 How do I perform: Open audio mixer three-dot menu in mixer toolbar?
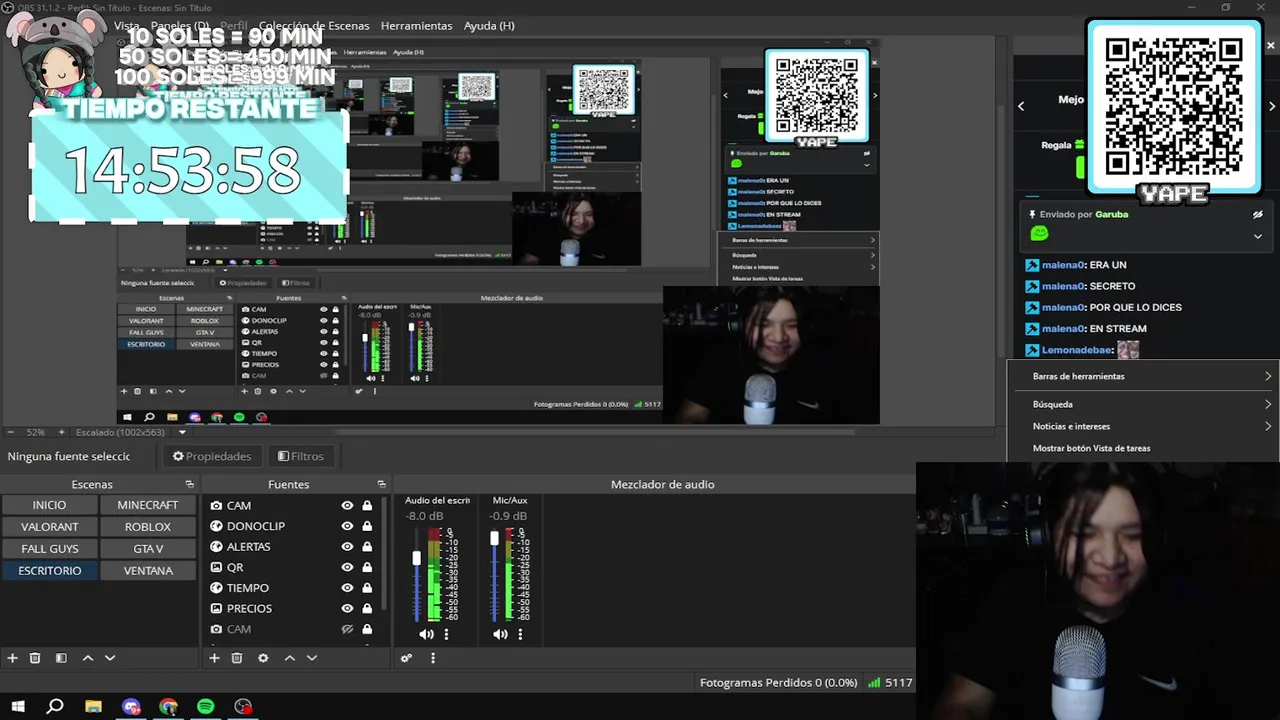coord(433,658)
